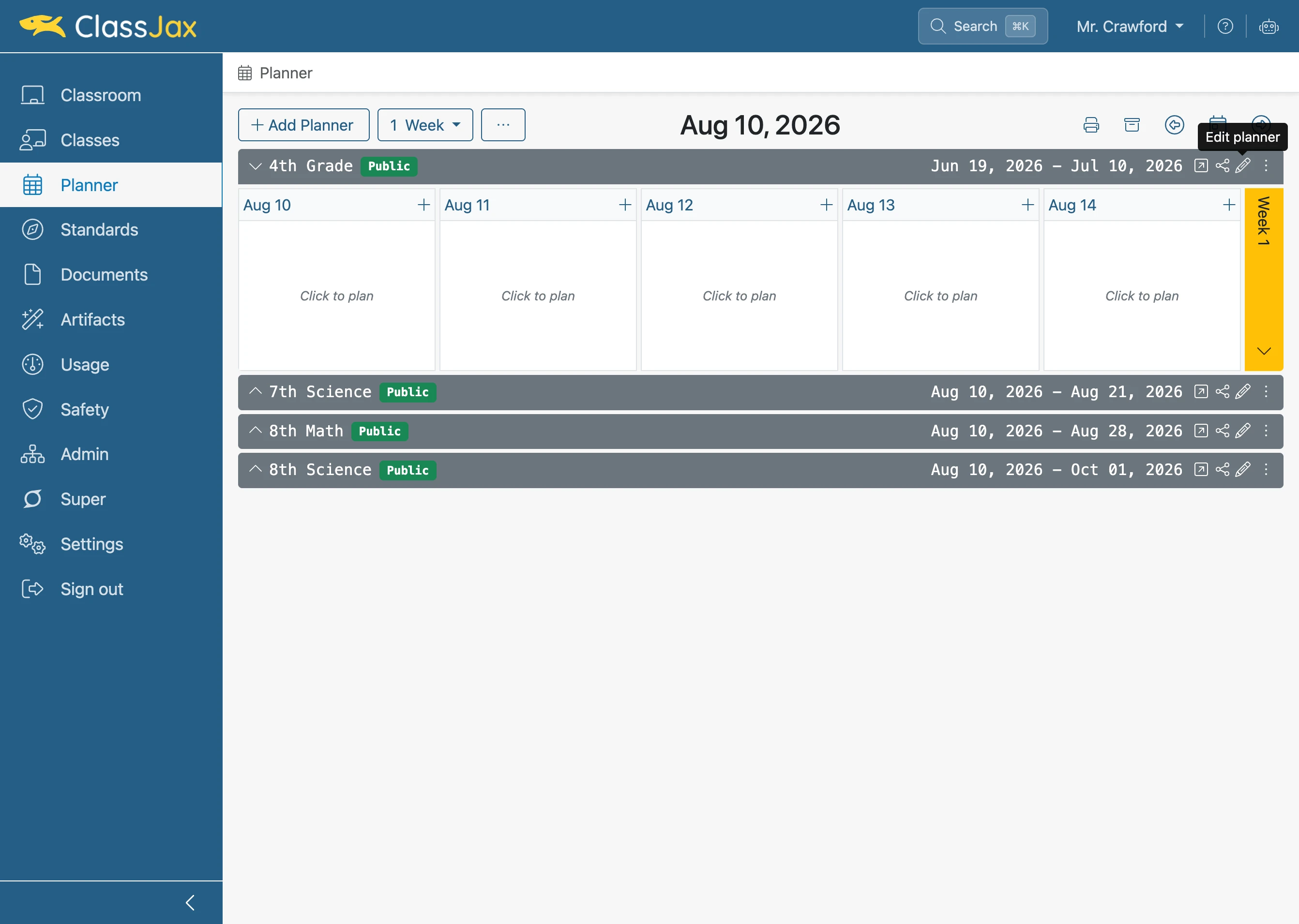The image size is (1299, 924).
Task: Open the toolbar ellipsis menu button
Action: click(503, 125)
